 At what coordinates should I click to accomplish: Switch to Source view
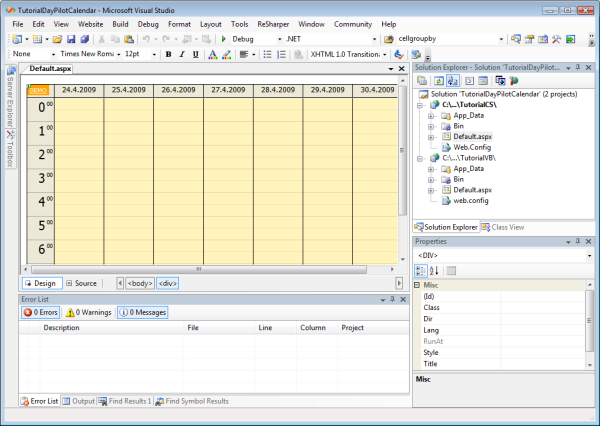tap(82, 283)
